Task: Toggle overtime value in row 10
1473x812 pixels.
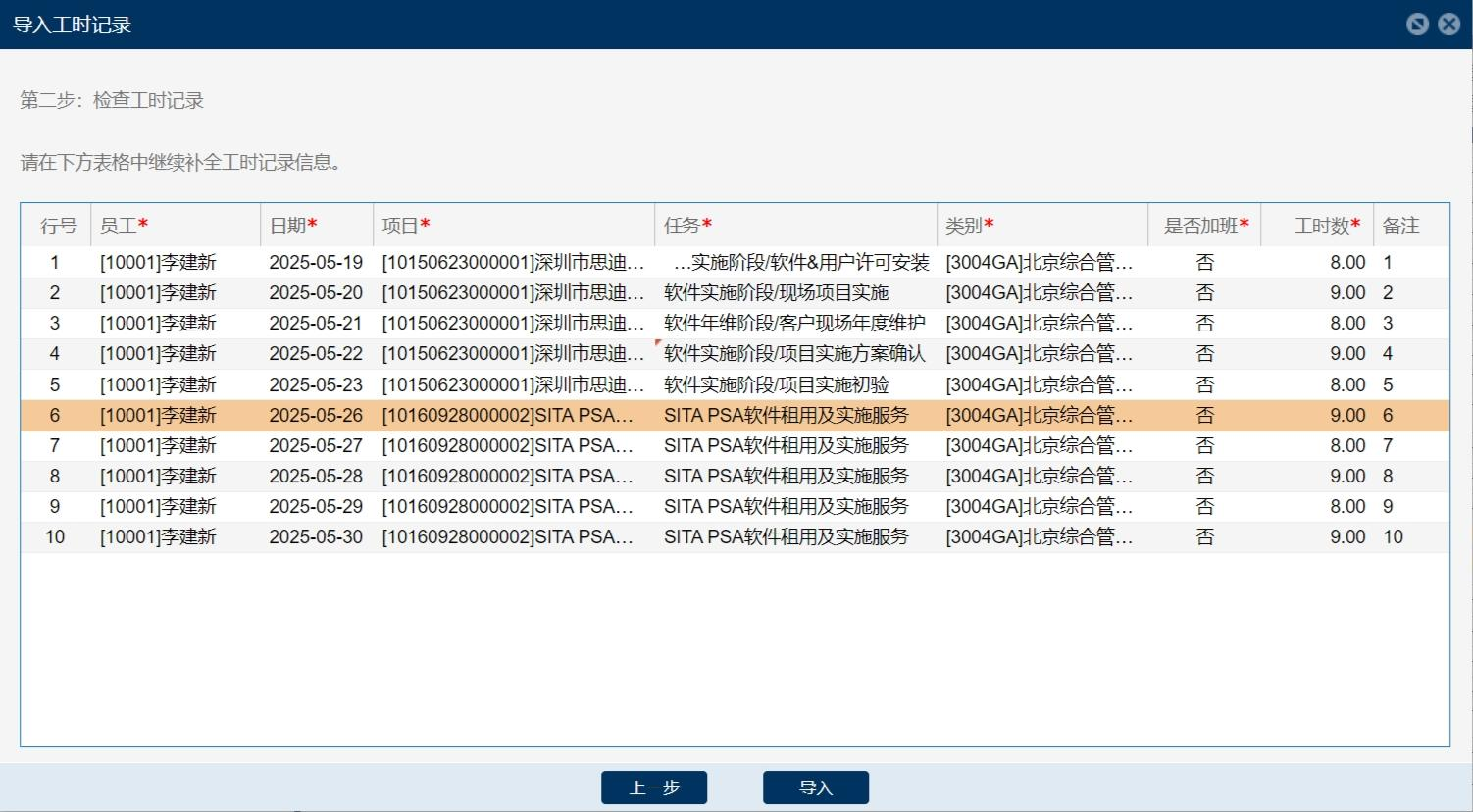Action: (x=1204, y=537)
